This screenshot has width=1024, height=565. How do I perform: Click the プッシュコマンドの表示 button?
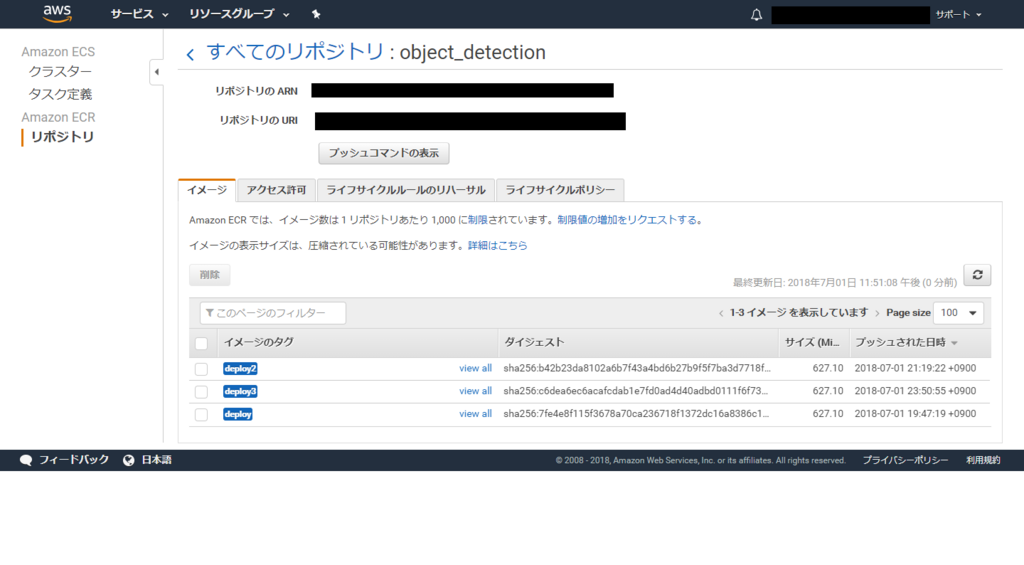point(383,153)
